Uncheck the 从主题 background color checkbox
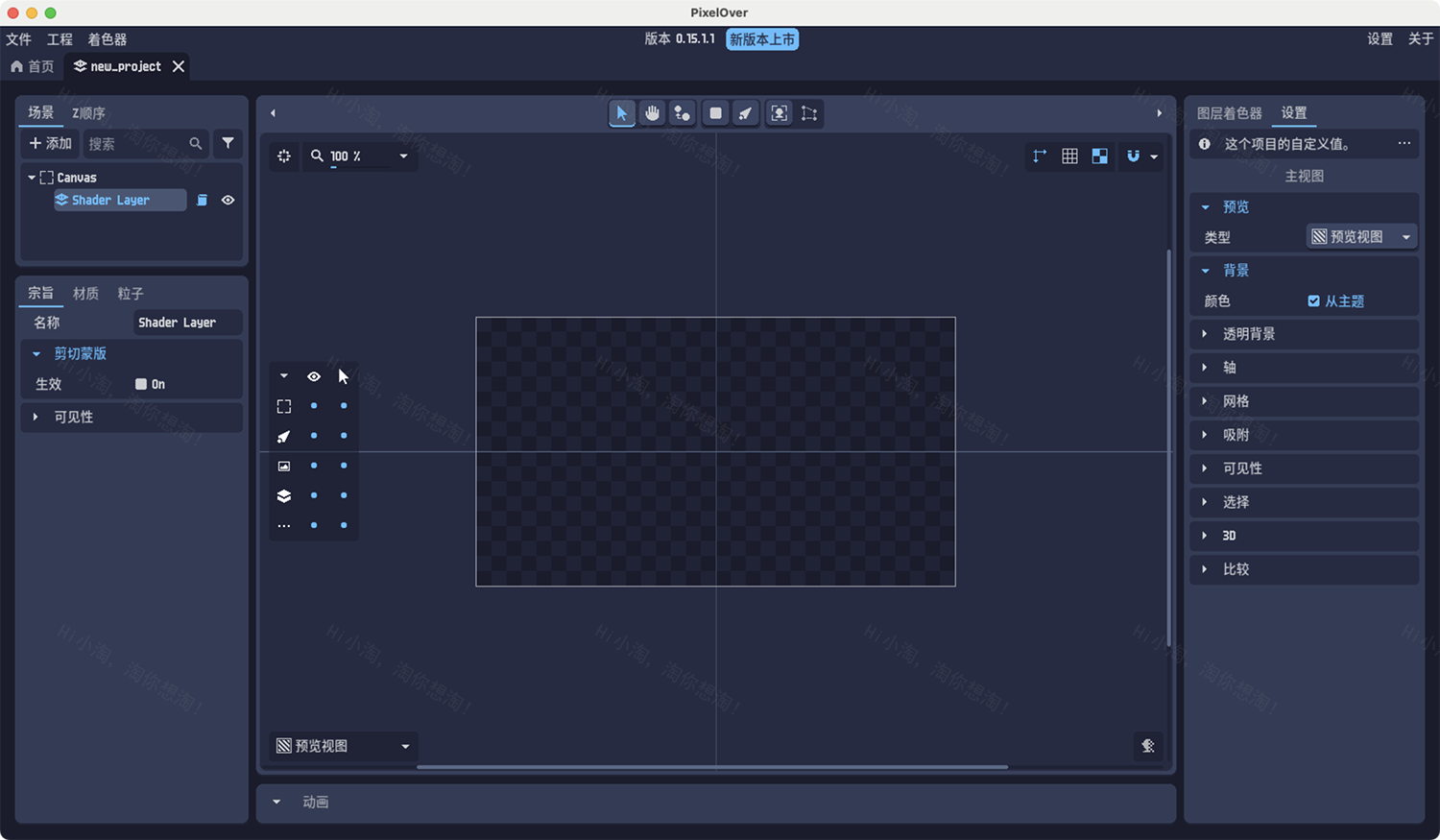1440x840 pixels. coord(1313,300)
